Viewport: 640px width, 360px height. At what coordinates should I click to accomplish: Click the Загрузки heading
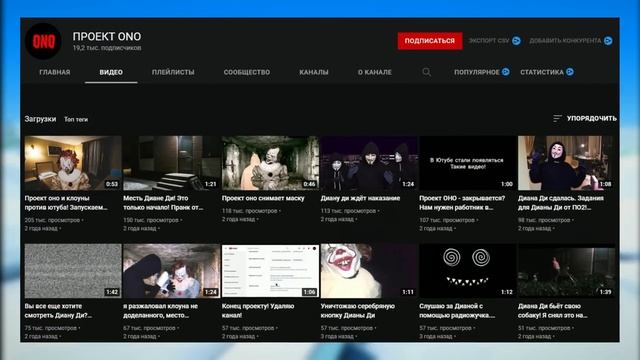coord(40,119)
